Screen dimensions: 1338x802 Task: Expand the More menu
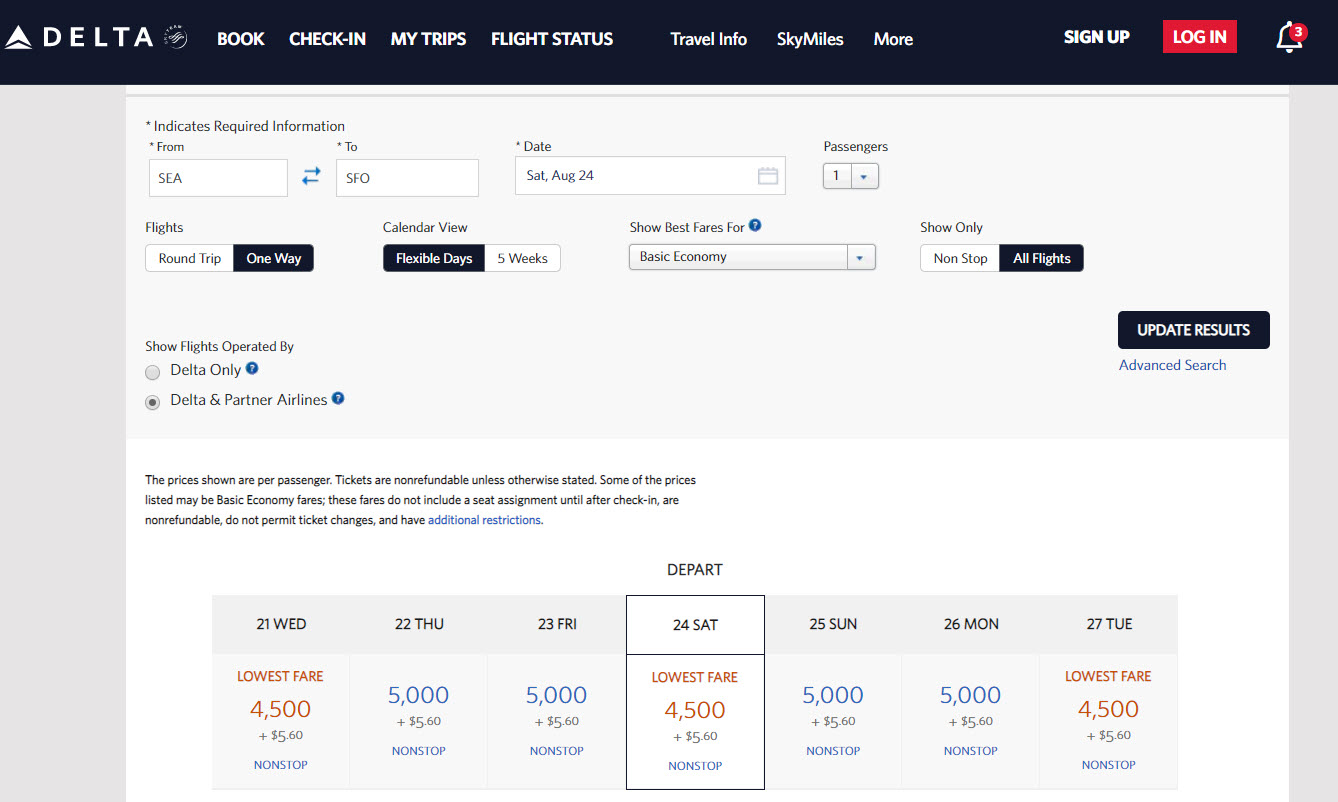(893, 39)
